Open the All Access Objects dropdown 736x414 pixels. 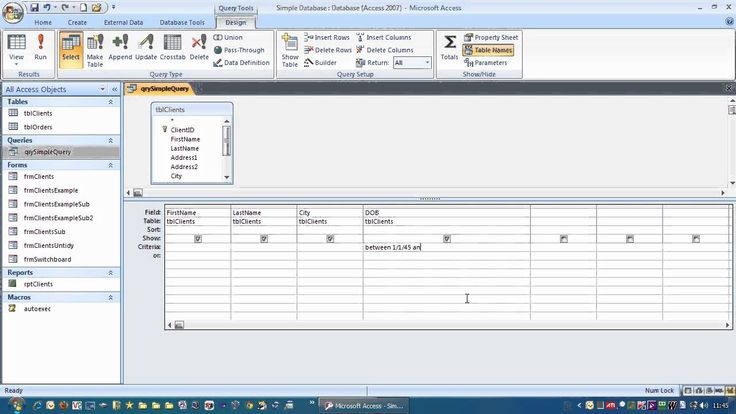pos(102,89)
